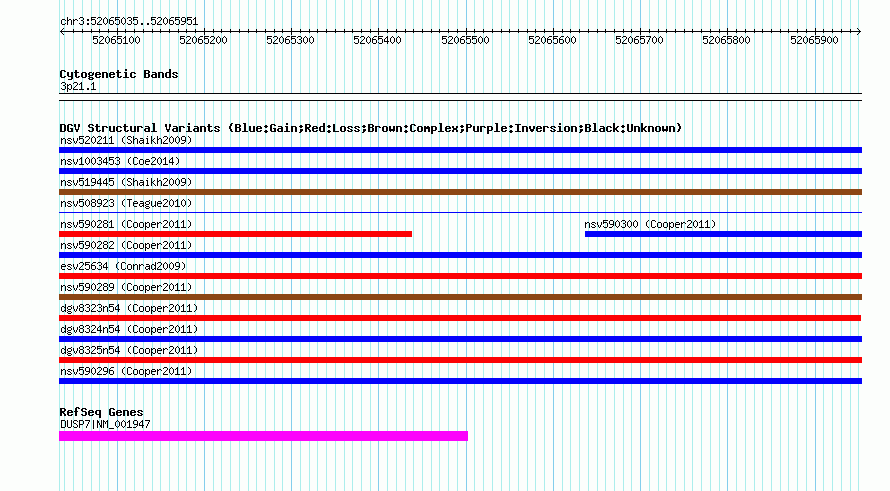
Task: Click the ruler's left arrowhead
Action: (62, 31)
